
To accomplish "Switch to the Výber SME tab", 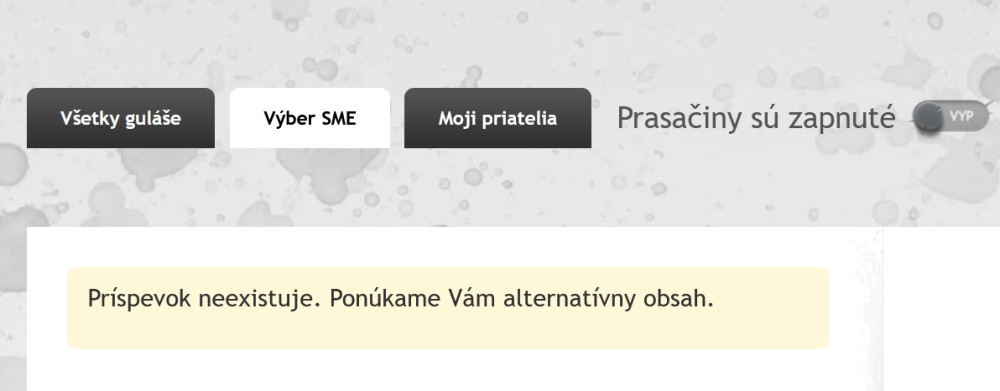I will pos(310,118).
